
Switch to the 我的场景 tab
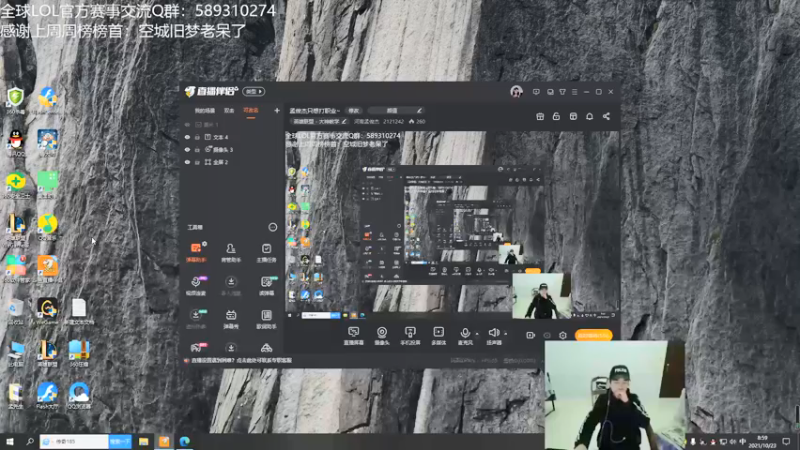click(205, 110)
